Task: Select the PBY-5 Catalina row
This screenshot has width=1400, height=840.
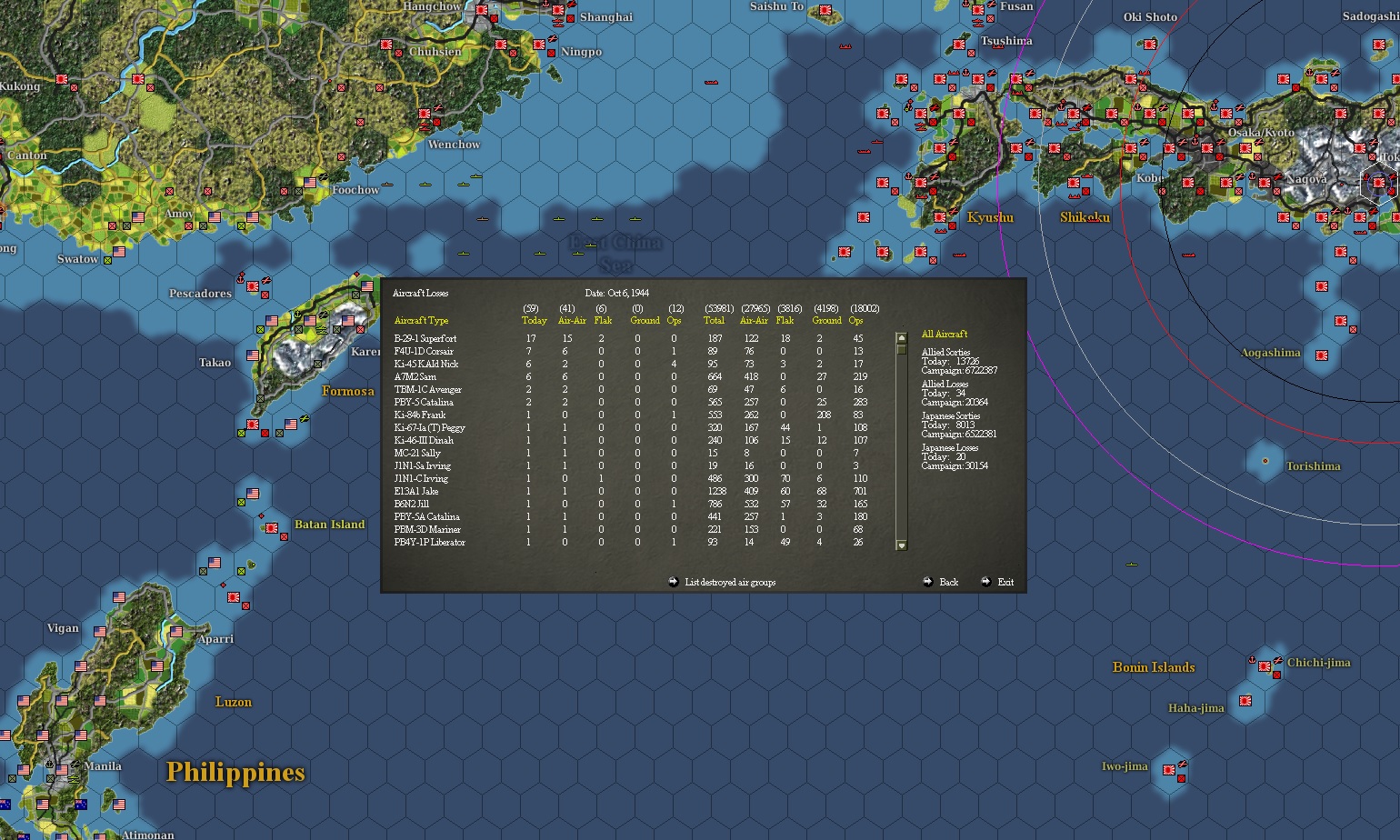Action: click(629, 402)
